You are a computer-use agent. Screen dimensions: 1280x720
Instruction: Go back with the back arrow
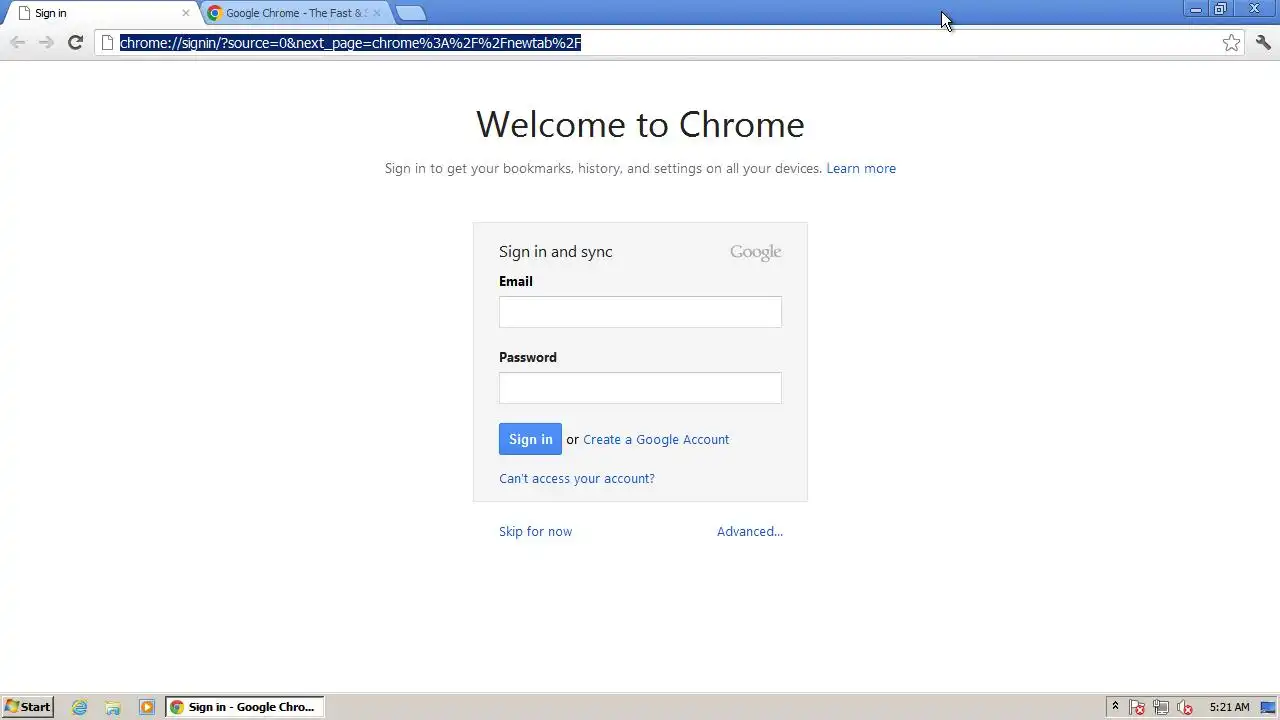pyautogui.click(x=17, y=42)
